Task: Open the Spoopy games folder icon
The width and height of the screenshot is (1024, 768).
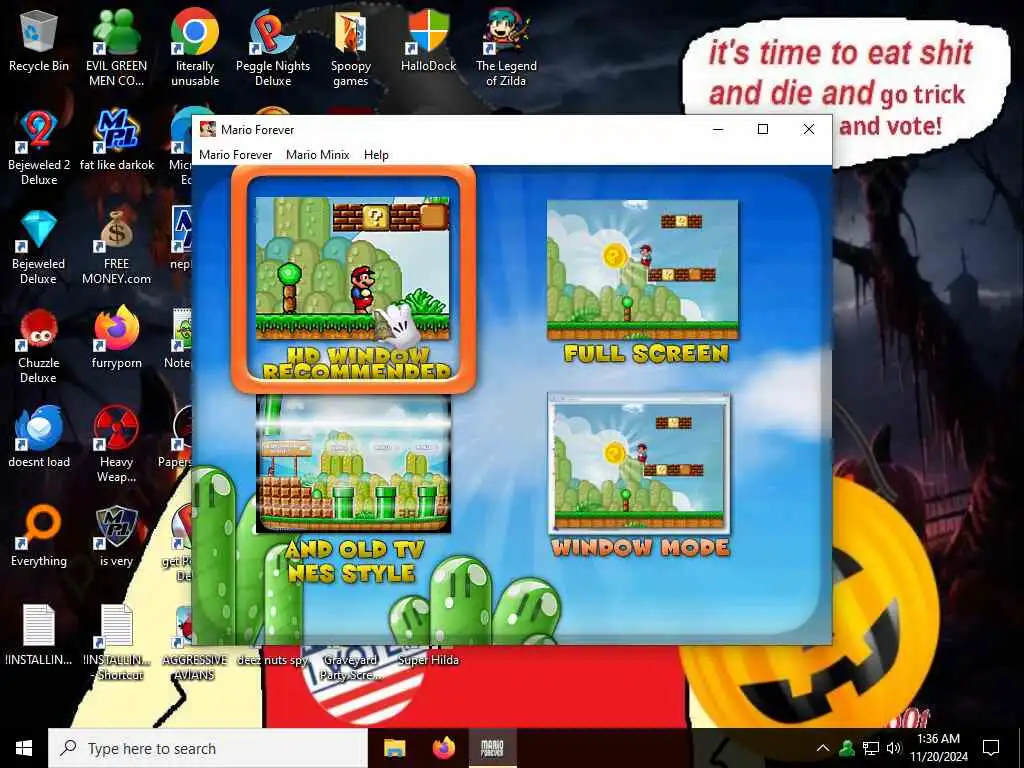Action: click(x=351, y=49)
